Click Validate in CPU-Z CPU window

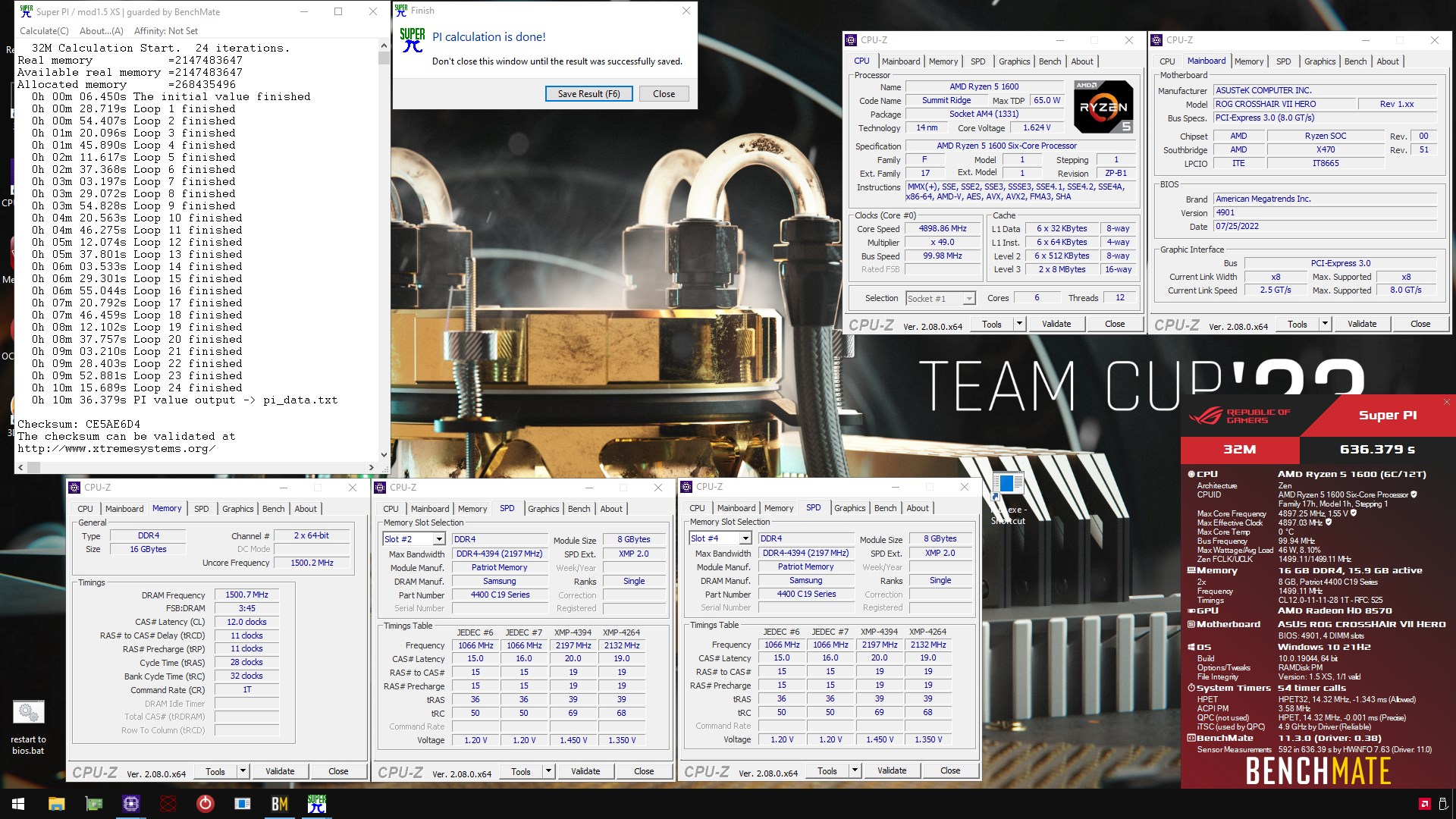coord(1056,324)
